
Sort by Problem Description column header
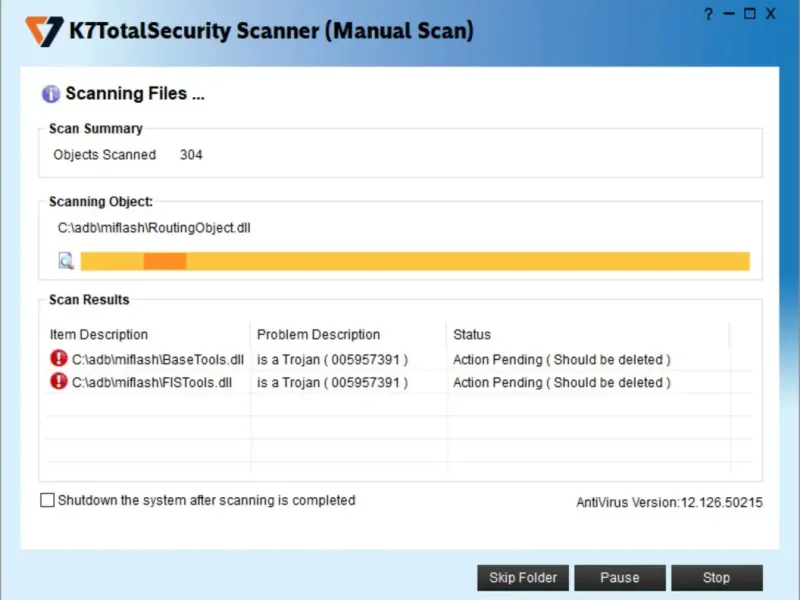[318, 335]
